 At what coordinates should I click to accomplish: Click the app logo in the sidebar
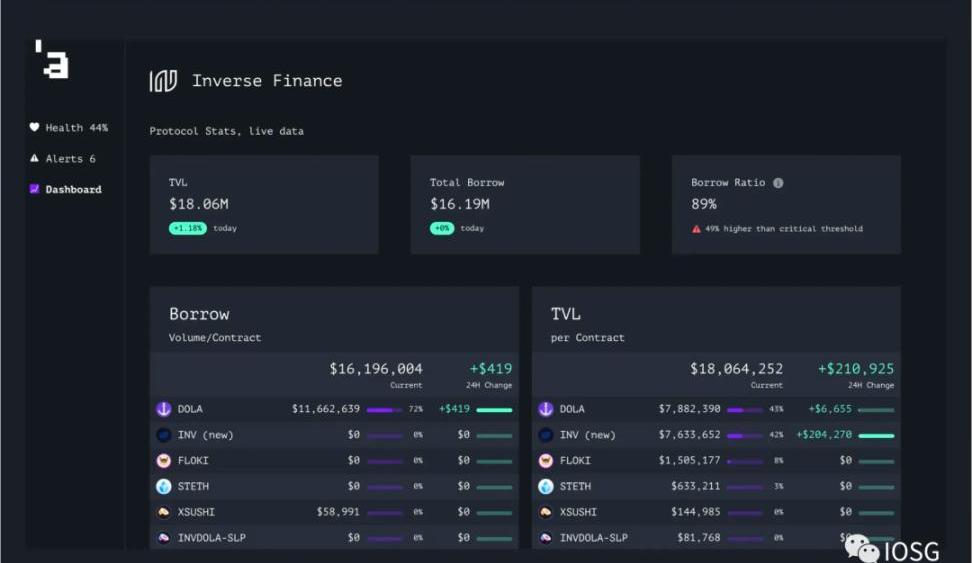click(51, 60)
